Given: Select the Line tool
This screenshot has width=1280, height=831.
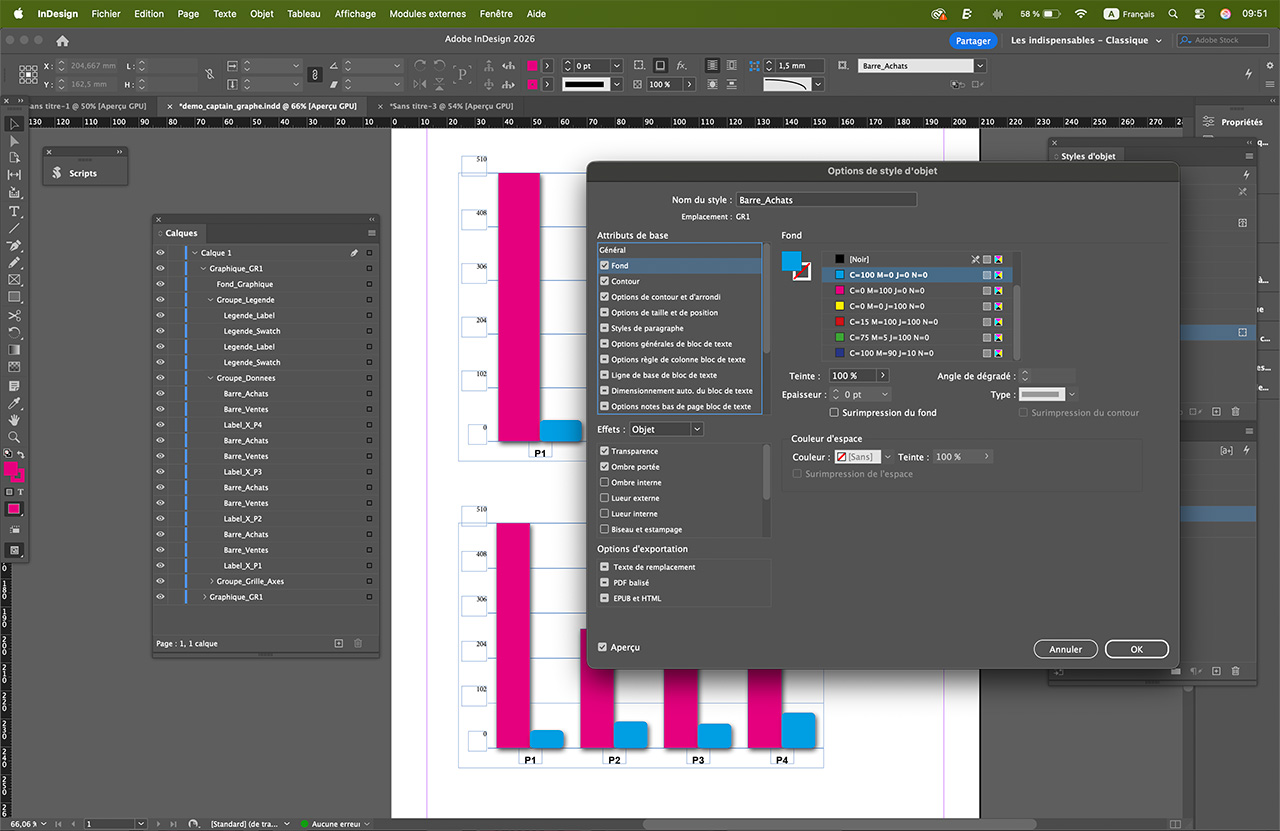Looking at the screenshot, I should (x=15, y=228).
